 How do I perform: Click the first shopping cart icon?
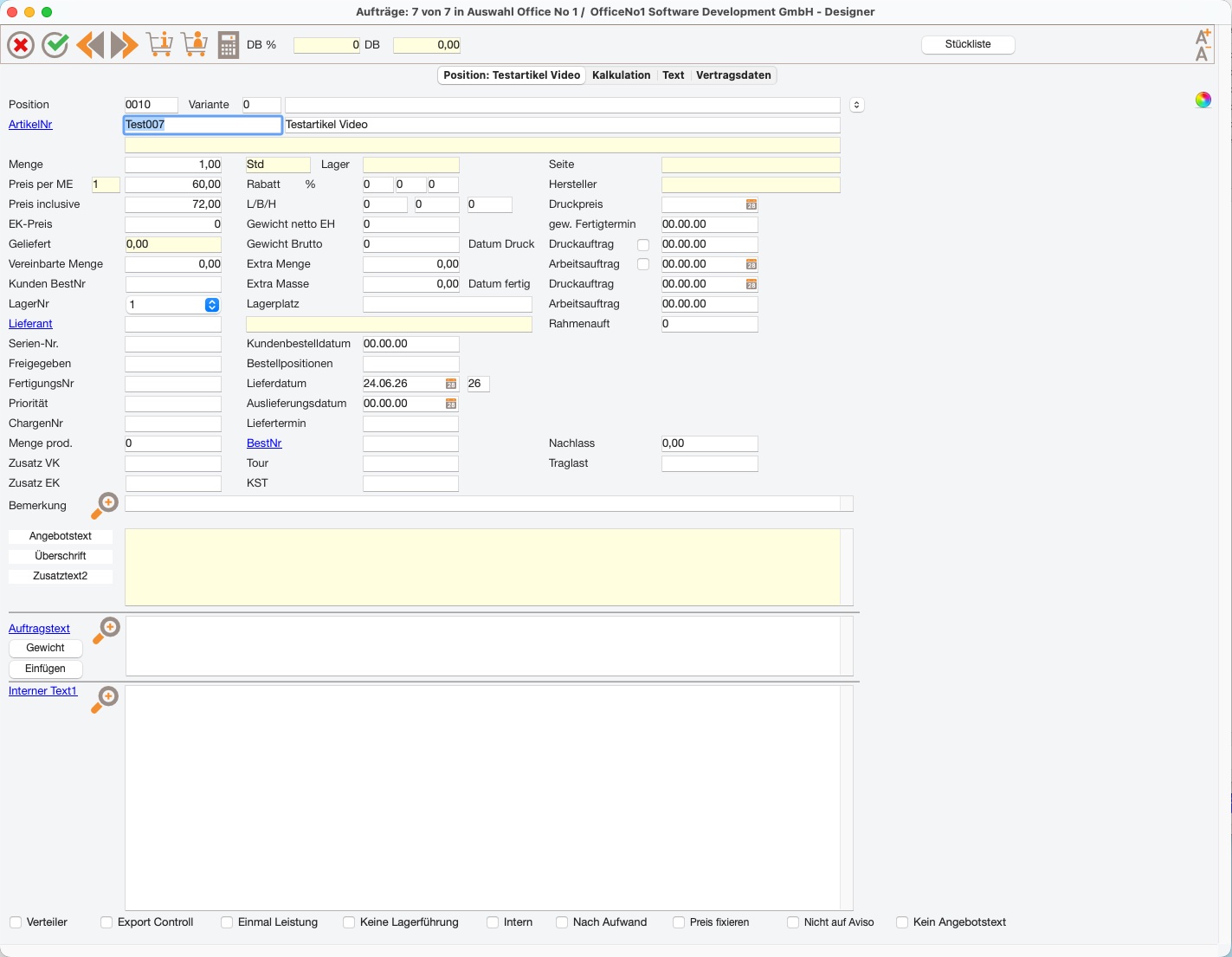click(x=159, y=44)
